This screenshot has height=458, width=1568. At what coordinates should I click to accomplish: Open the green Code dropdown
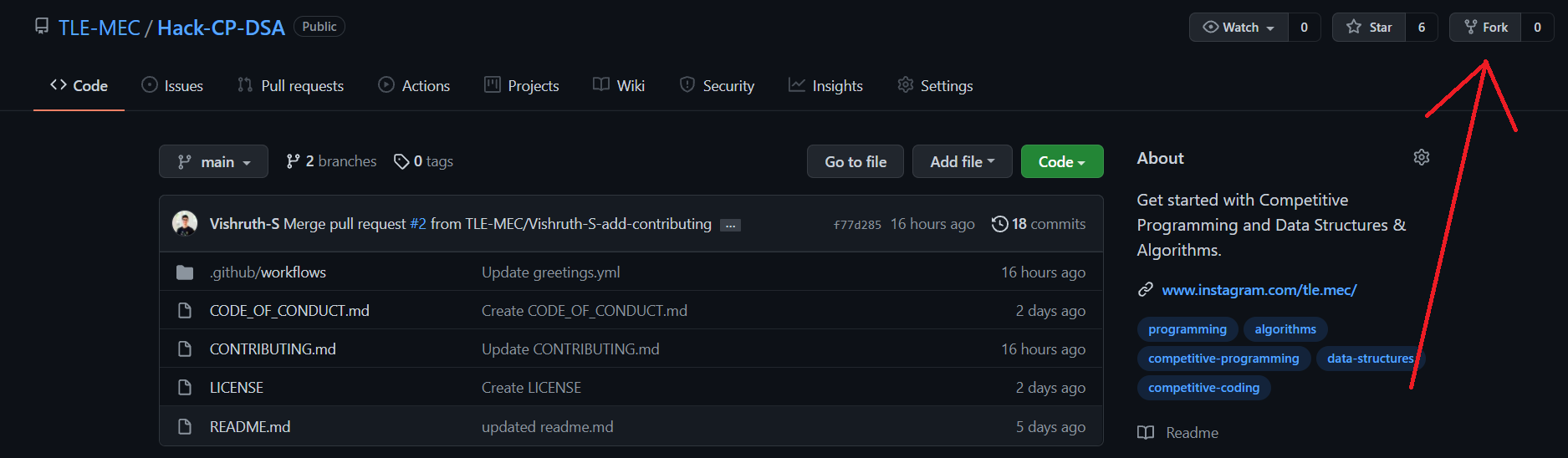tap(1062, 161)
